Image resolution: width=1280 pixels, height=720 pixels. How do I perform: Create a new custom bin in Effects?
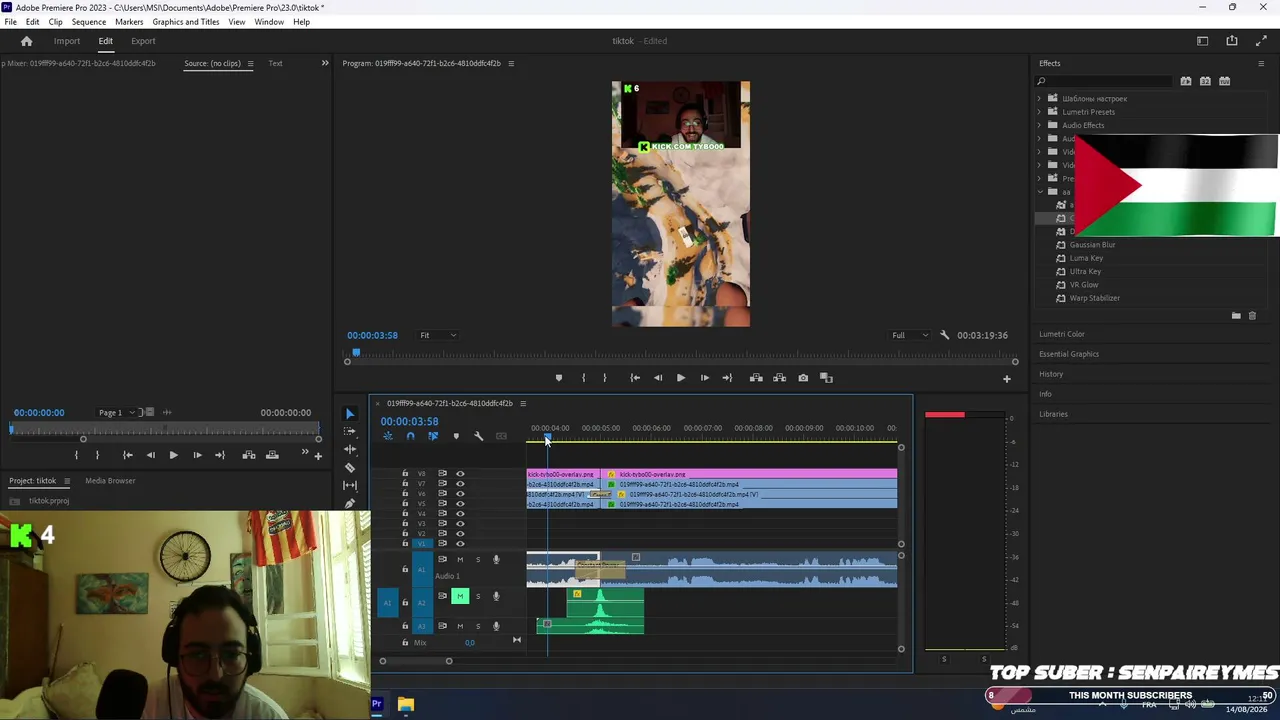point(1236,316)
